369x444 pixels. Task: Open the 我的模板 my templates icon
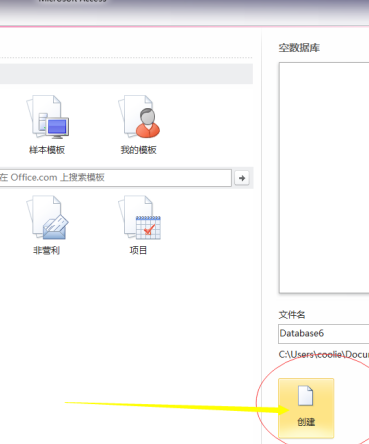pos(139,125)
